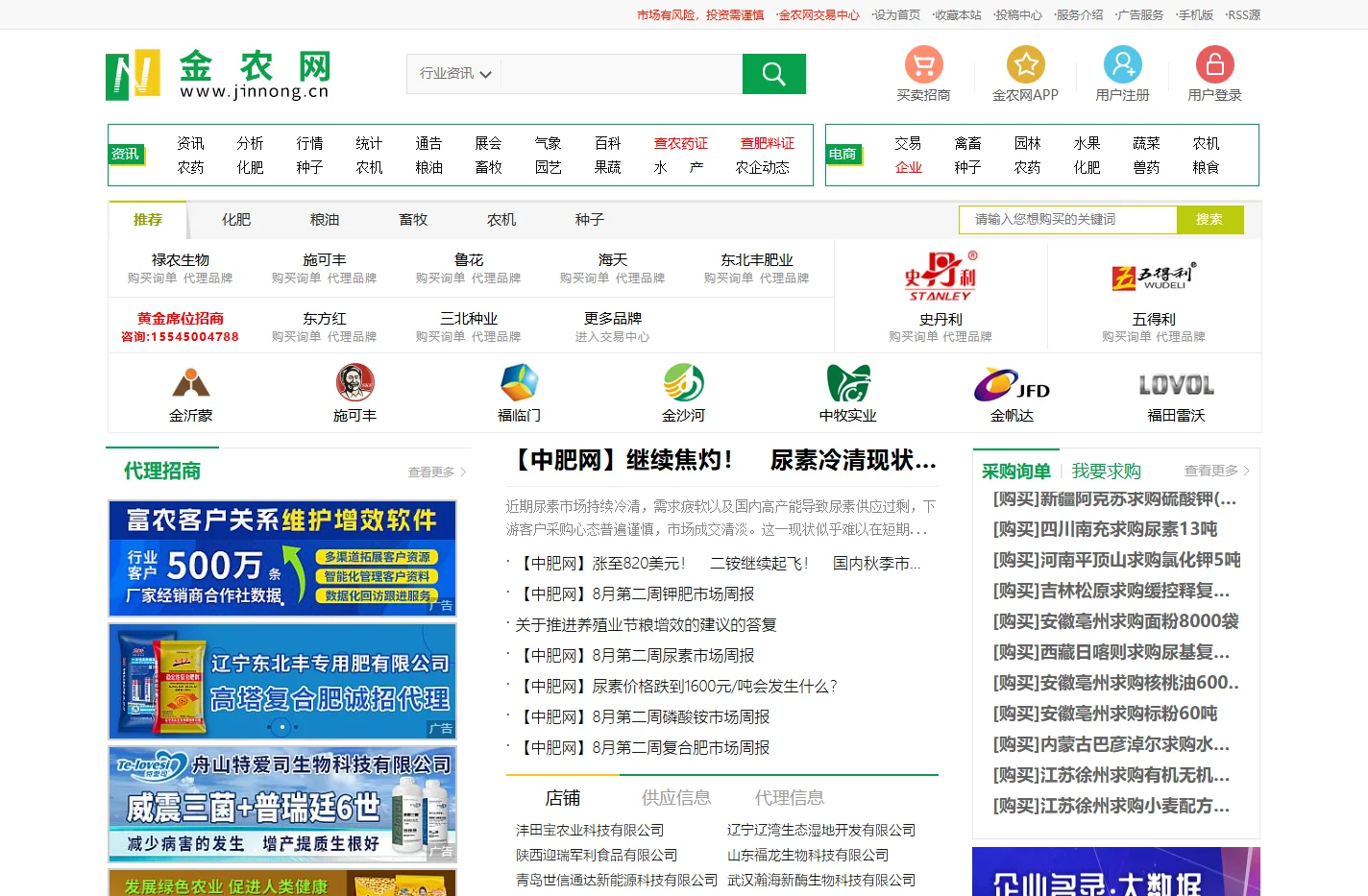The height and width of the screenshot is (896, 1368).
Task: Open the 【中肥网】继续焦灼 headline article
Action: [722, 460]
